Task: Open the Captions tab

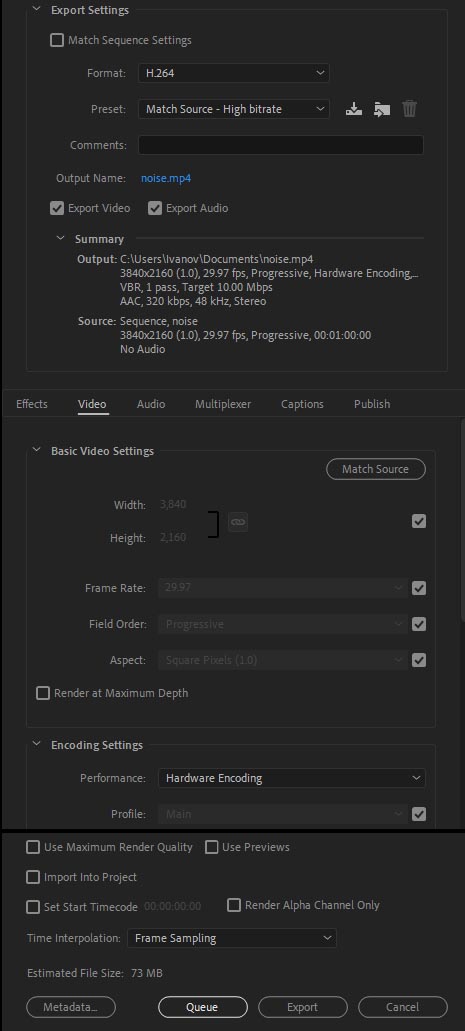Action: [x=302, y=404]
